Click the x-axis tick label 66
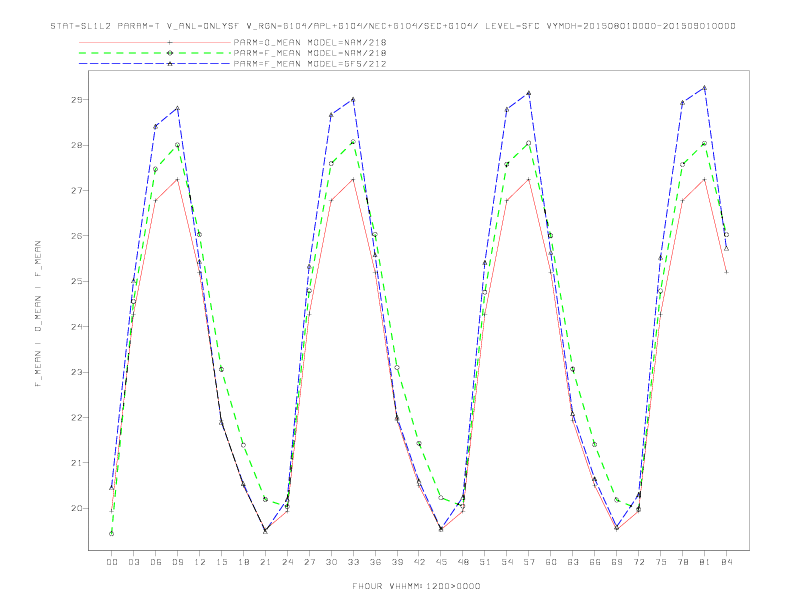 [x=595, y=562]
